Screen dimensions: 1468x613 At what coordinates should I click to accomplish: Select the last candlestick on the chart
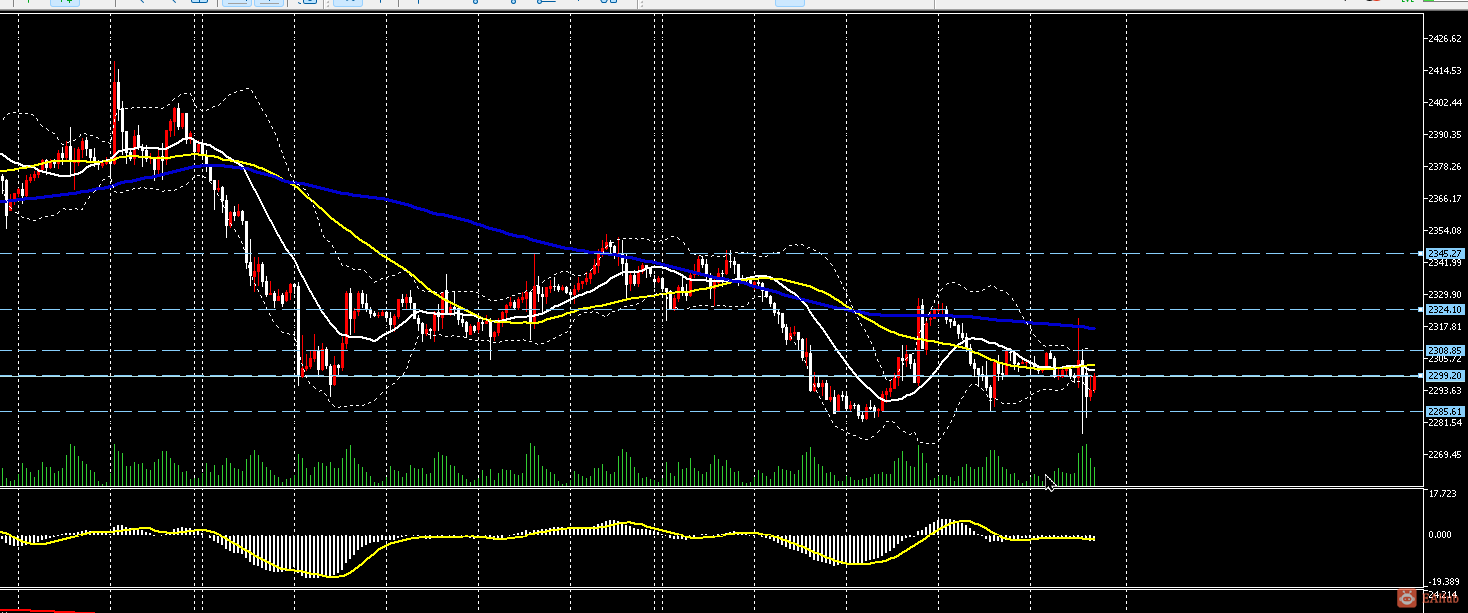pyautogui.click(x=1094, y=382)
